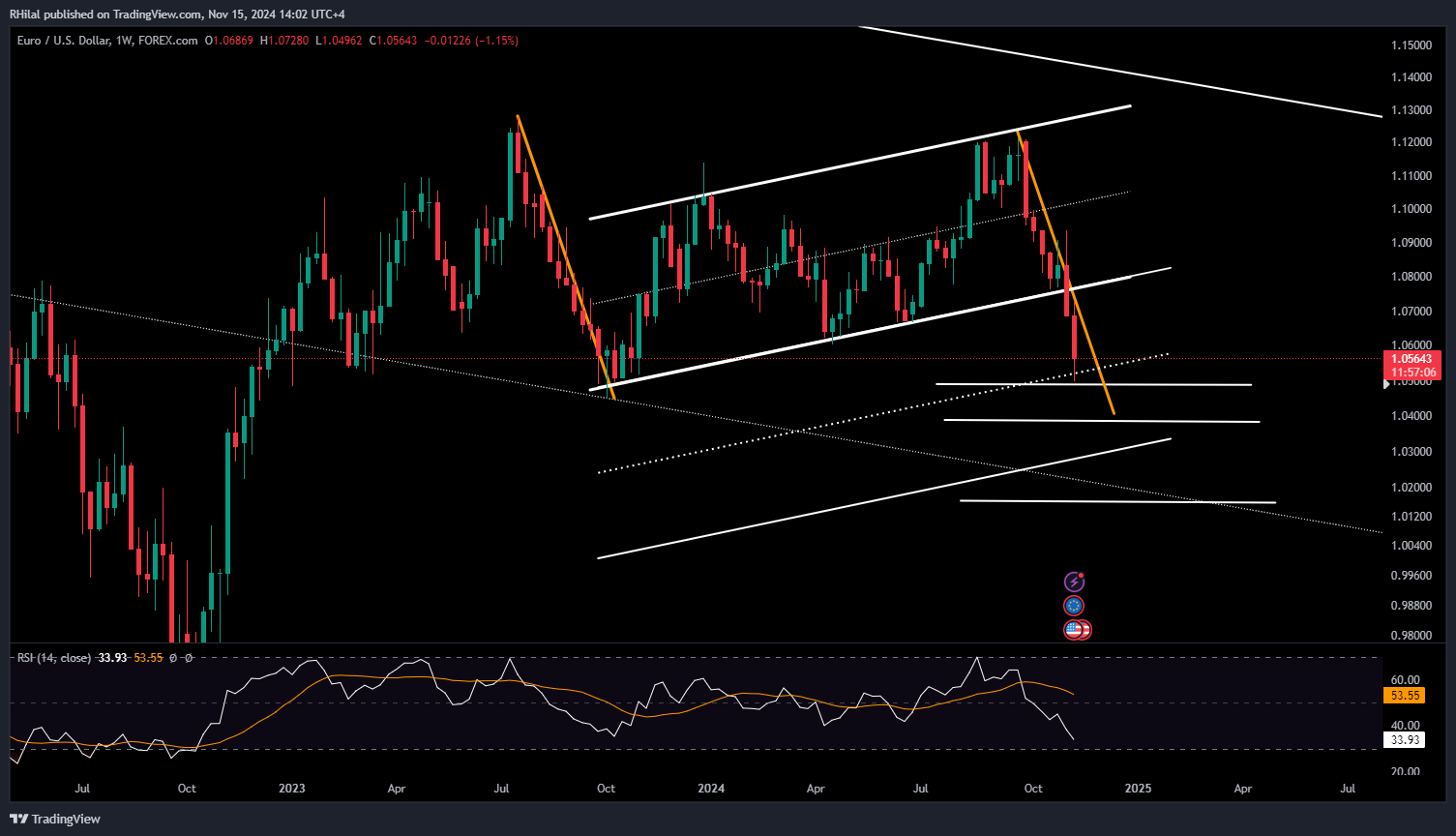Click the '0.99600' price axis label
This screenshot has height=836, width=1456.
[1411, 576]
